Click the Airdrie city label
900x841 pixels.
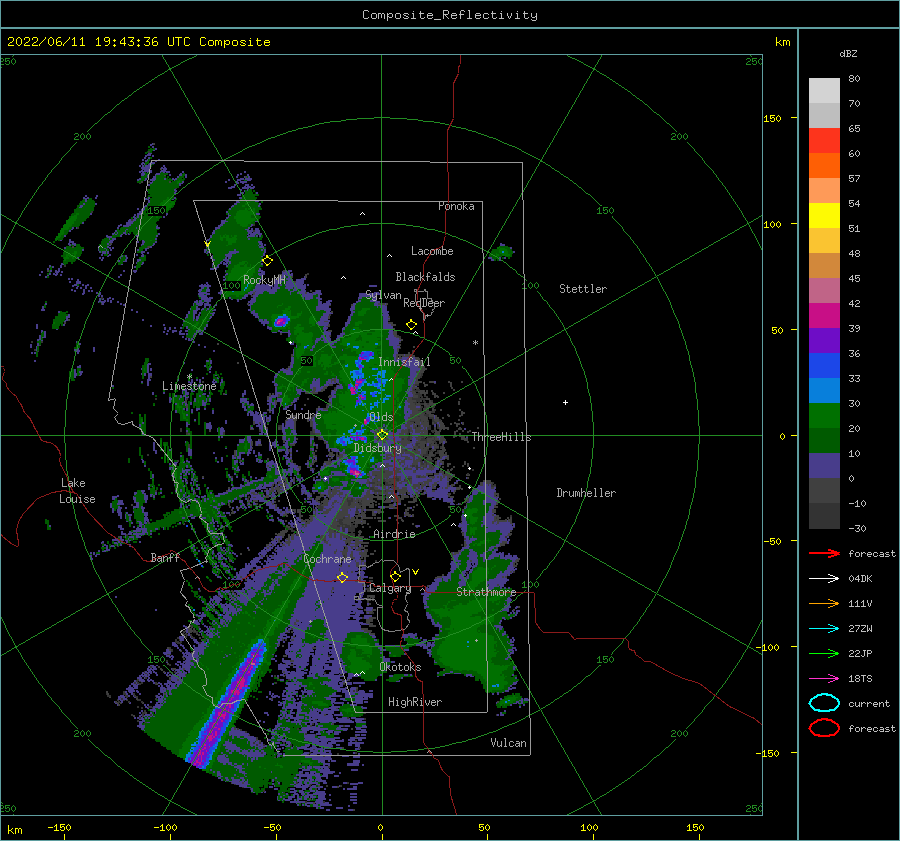[x=394, y=534]
